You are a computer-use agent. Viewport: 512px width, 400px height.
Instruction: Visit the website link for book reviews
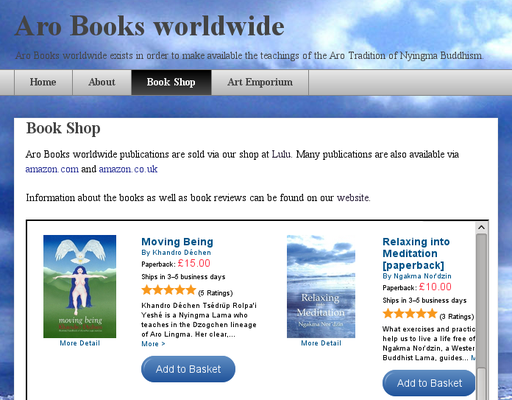(353, 198)
